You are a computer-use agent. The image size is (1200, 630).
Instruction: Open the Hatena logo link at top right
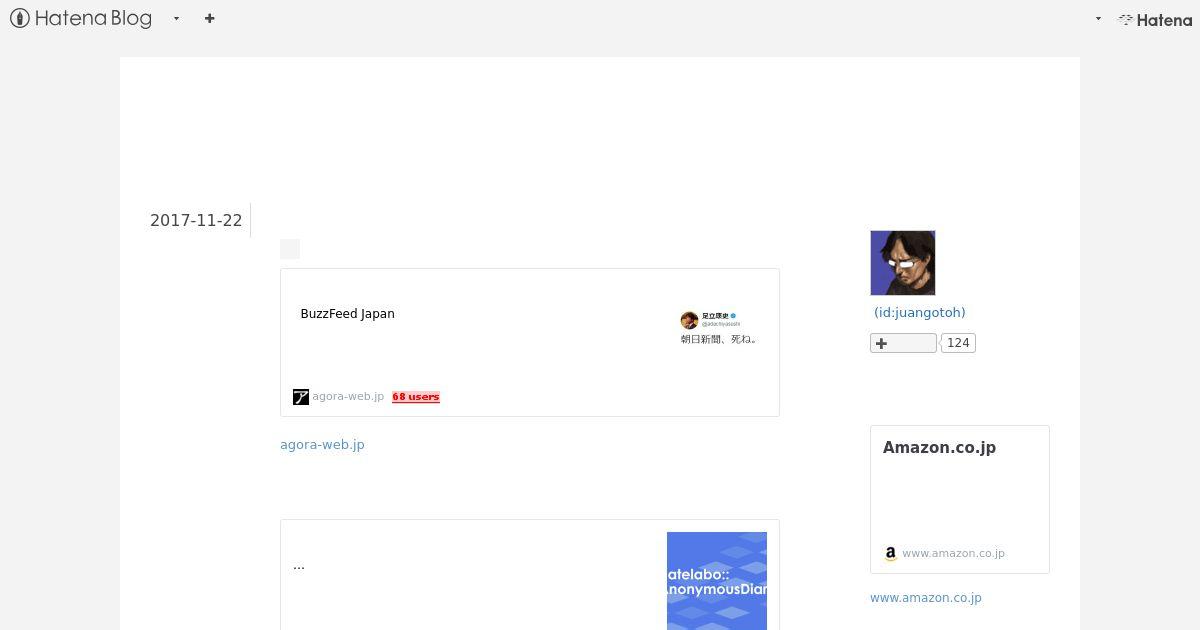[x=1155, y=19]
